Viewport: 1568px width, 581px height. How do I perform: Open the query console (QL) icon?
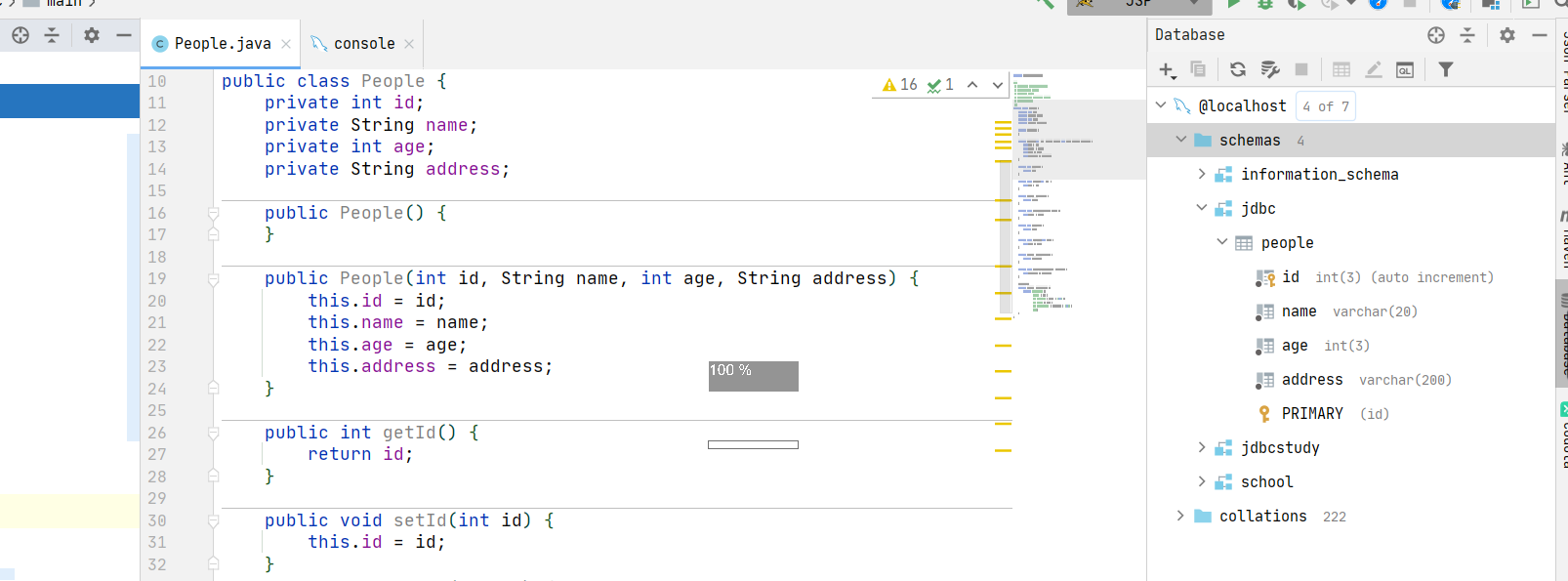pos(1405,69)
